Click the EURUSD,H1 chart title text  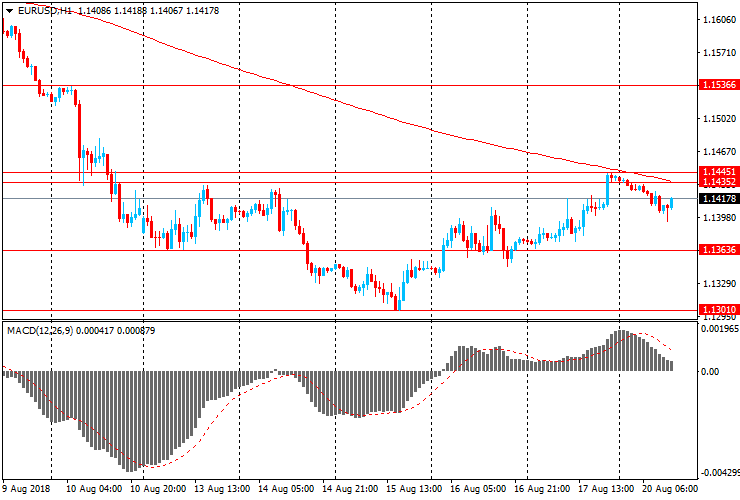tap(44, 11)
